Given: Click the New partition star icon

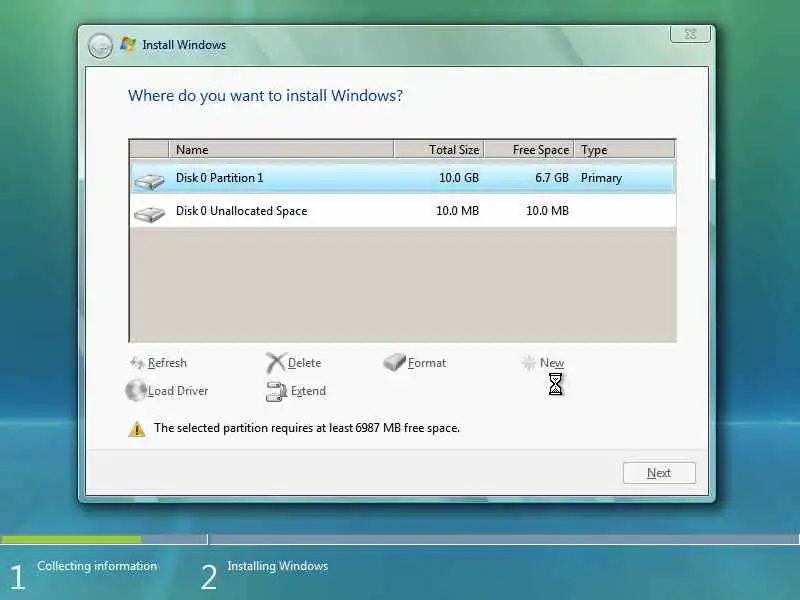Looking at the screenshot, I should point(529,363).
